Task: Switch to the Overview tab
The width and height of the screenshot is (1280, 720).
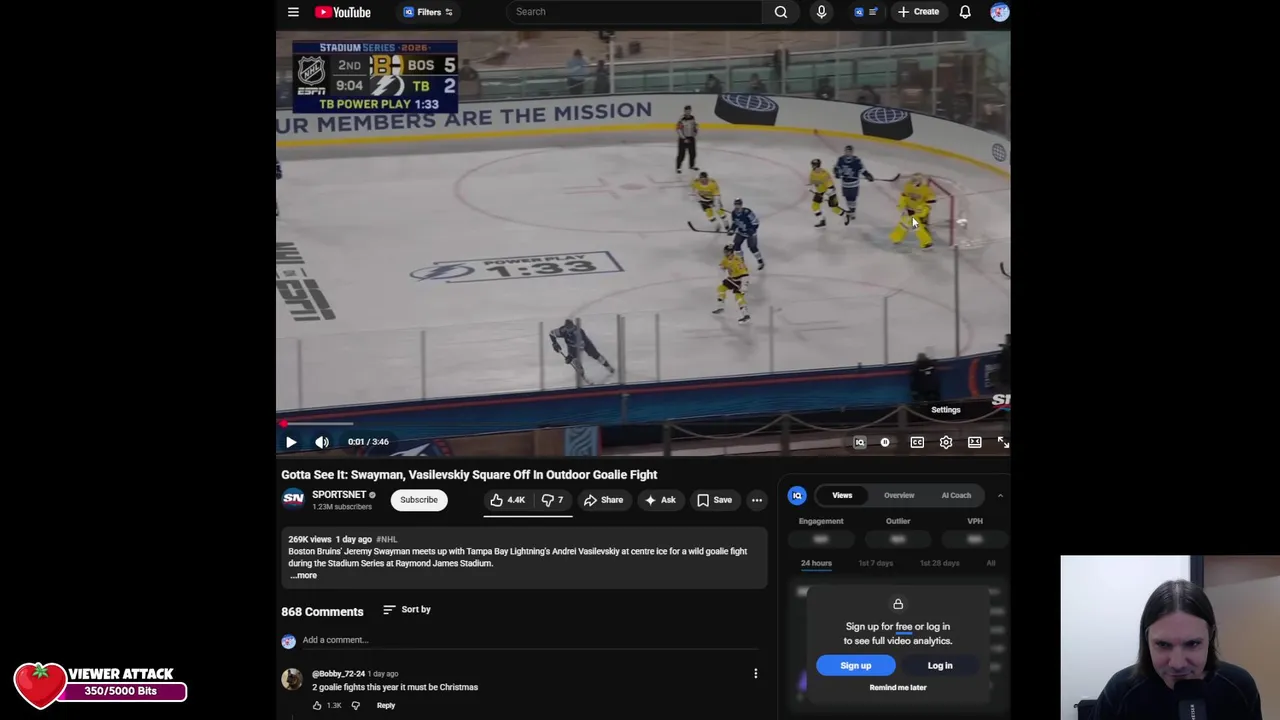Action: (899, 495)
